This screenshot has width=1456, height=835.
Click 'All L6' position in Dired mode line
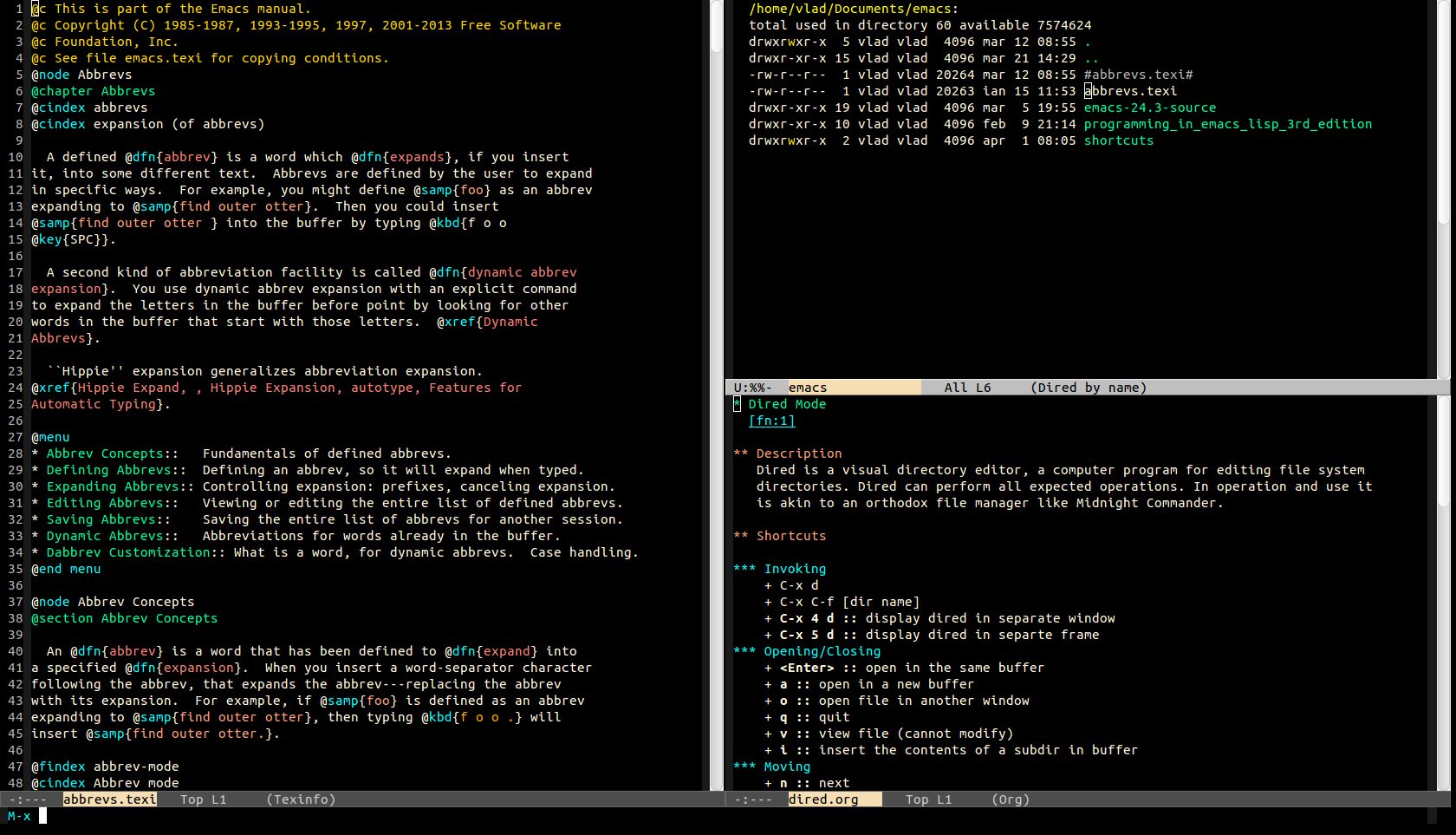pyautogui.click(x=967, y=388)
